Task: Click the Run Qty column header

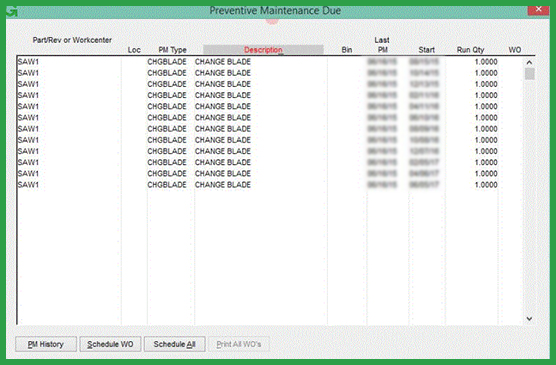Action: tap(471, 50)
